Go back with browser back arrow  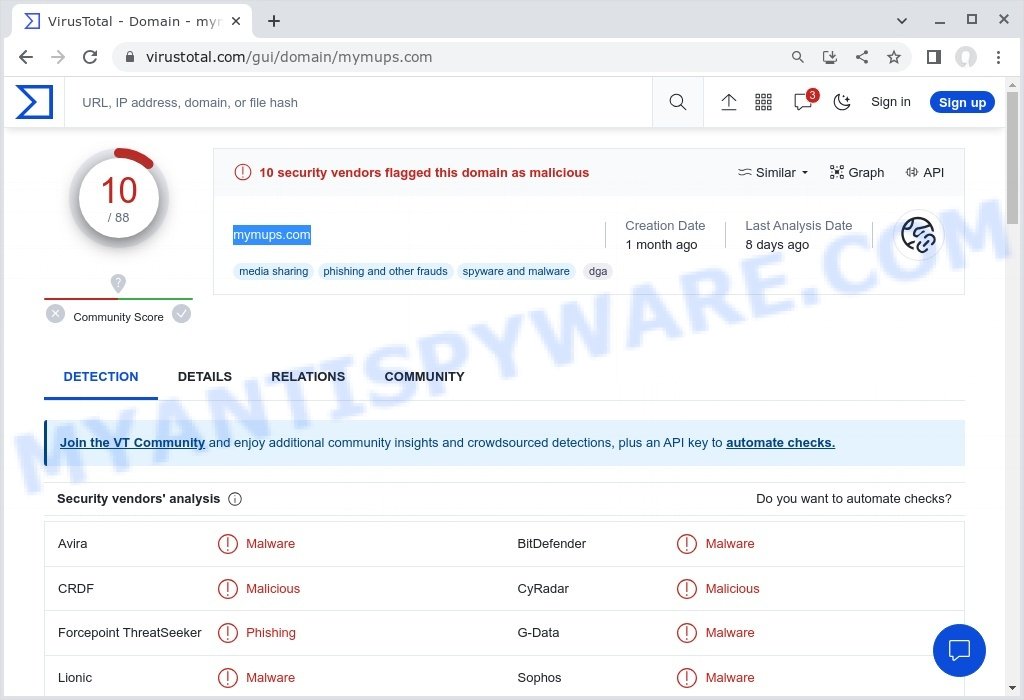(26, 57)
